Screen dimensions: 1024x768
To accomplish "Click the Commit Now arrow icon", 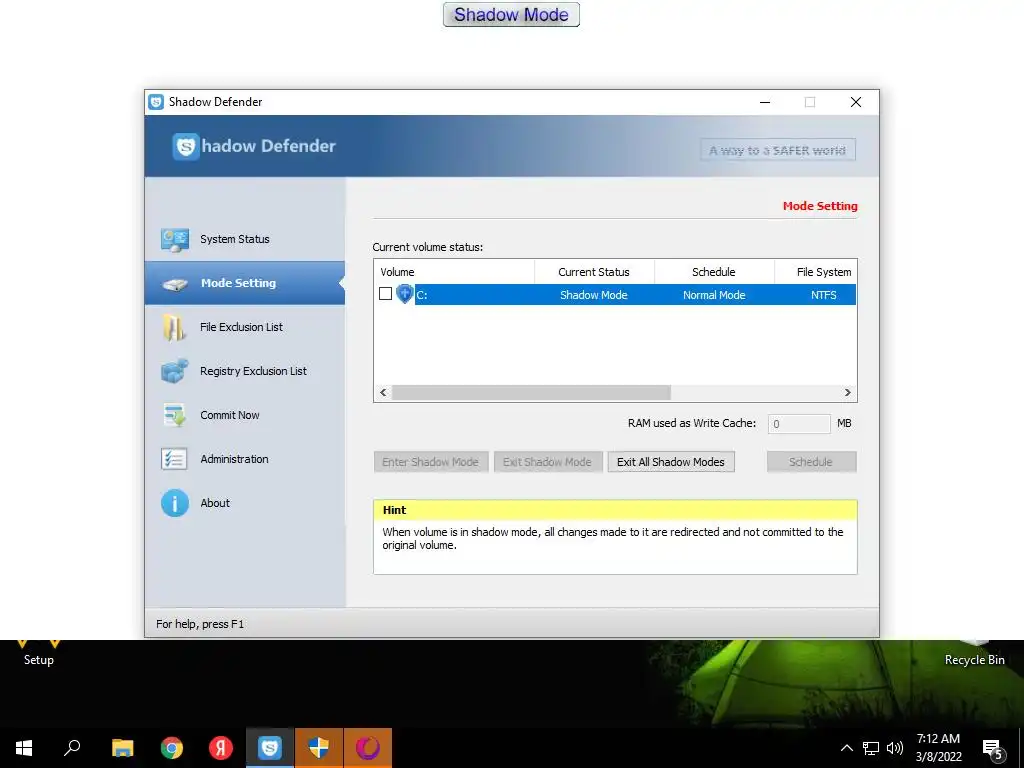I will click(174, 415).
